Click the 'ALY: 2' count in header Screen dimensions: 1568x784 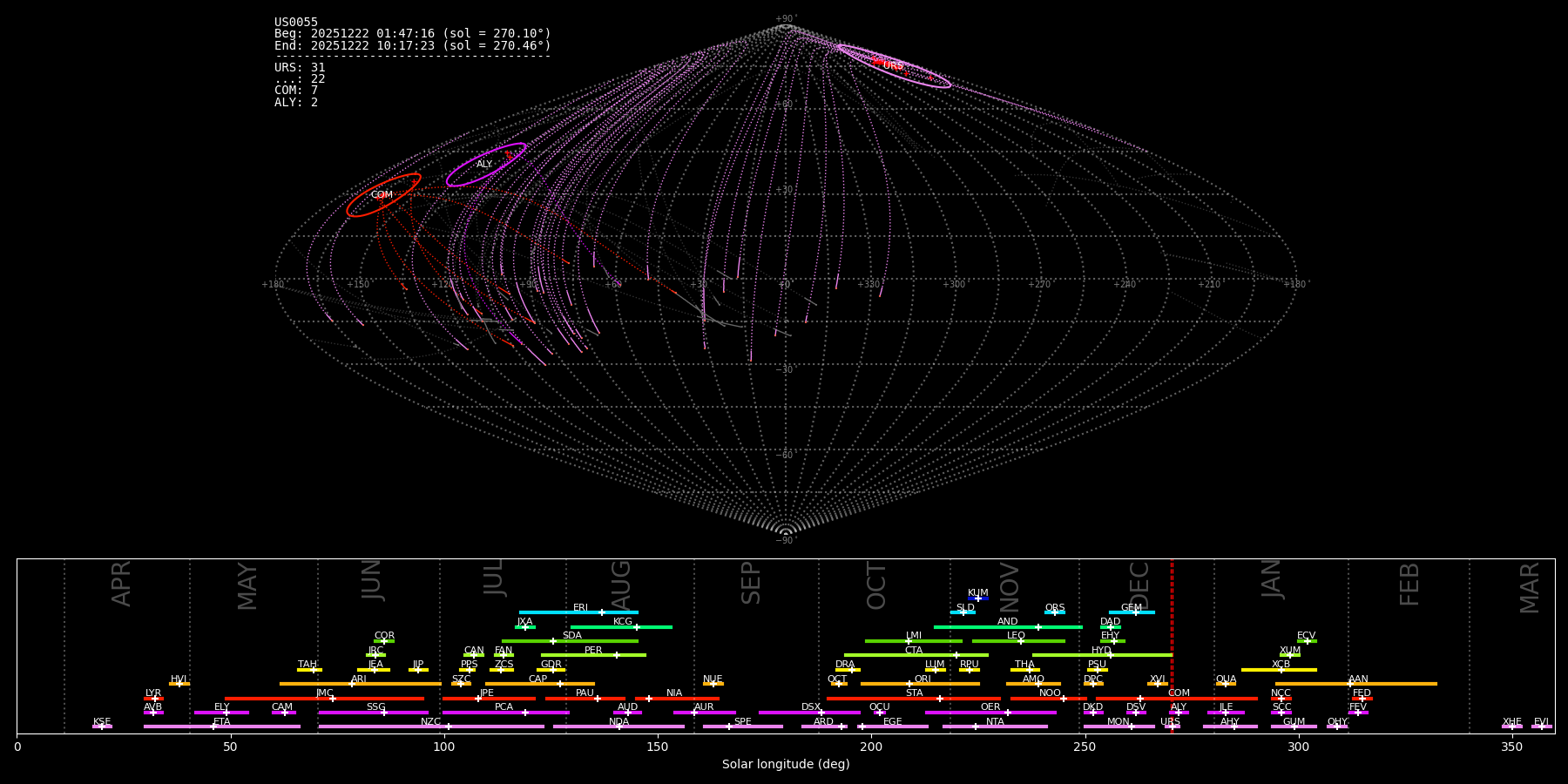tap(296, 103)
